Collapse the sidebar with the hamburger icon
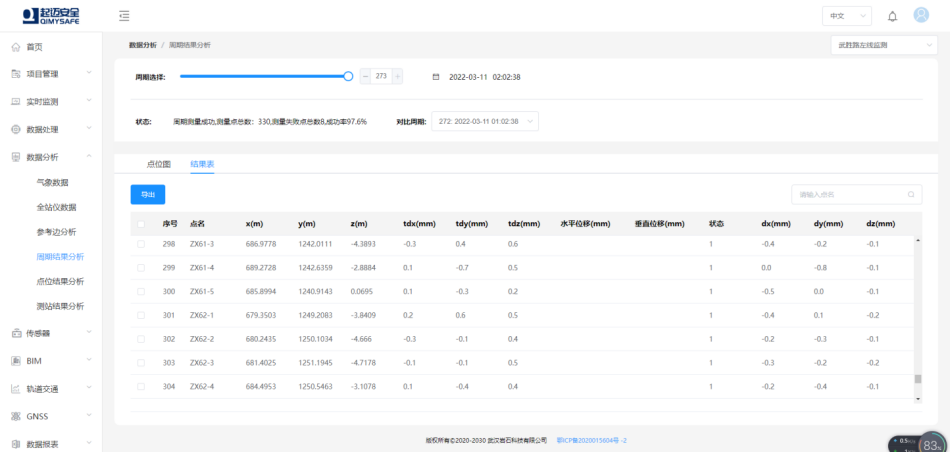This screenshot has width=950, height=452. 124,16
